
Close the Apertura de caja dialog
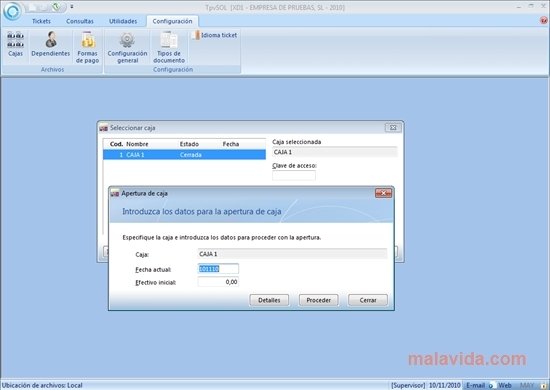click(x=383, y=193)
